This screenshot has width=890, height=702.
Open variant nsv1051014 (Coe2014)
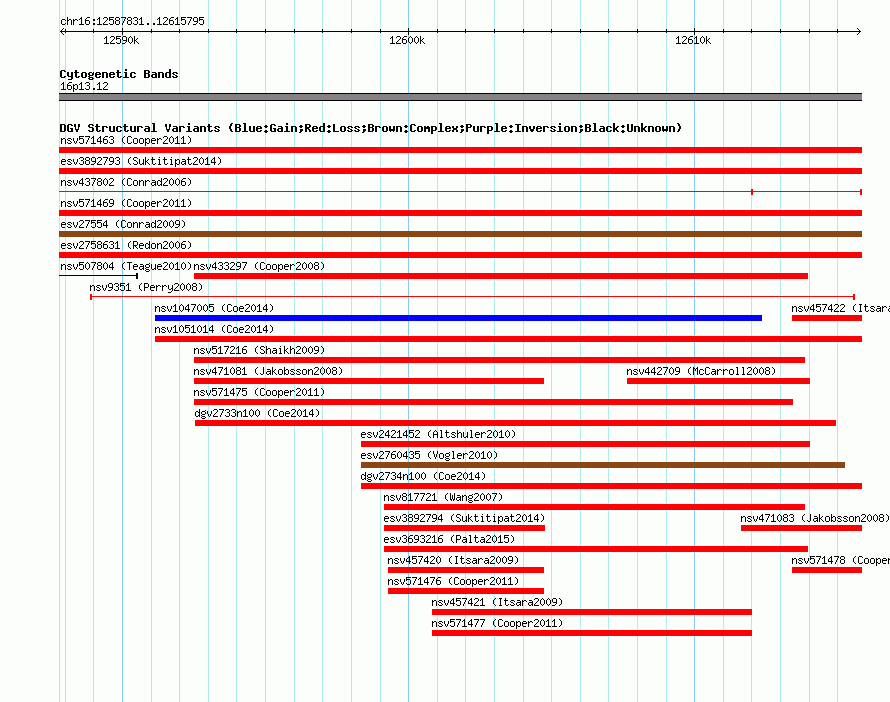pyautogui.click(x=509, y=339)
